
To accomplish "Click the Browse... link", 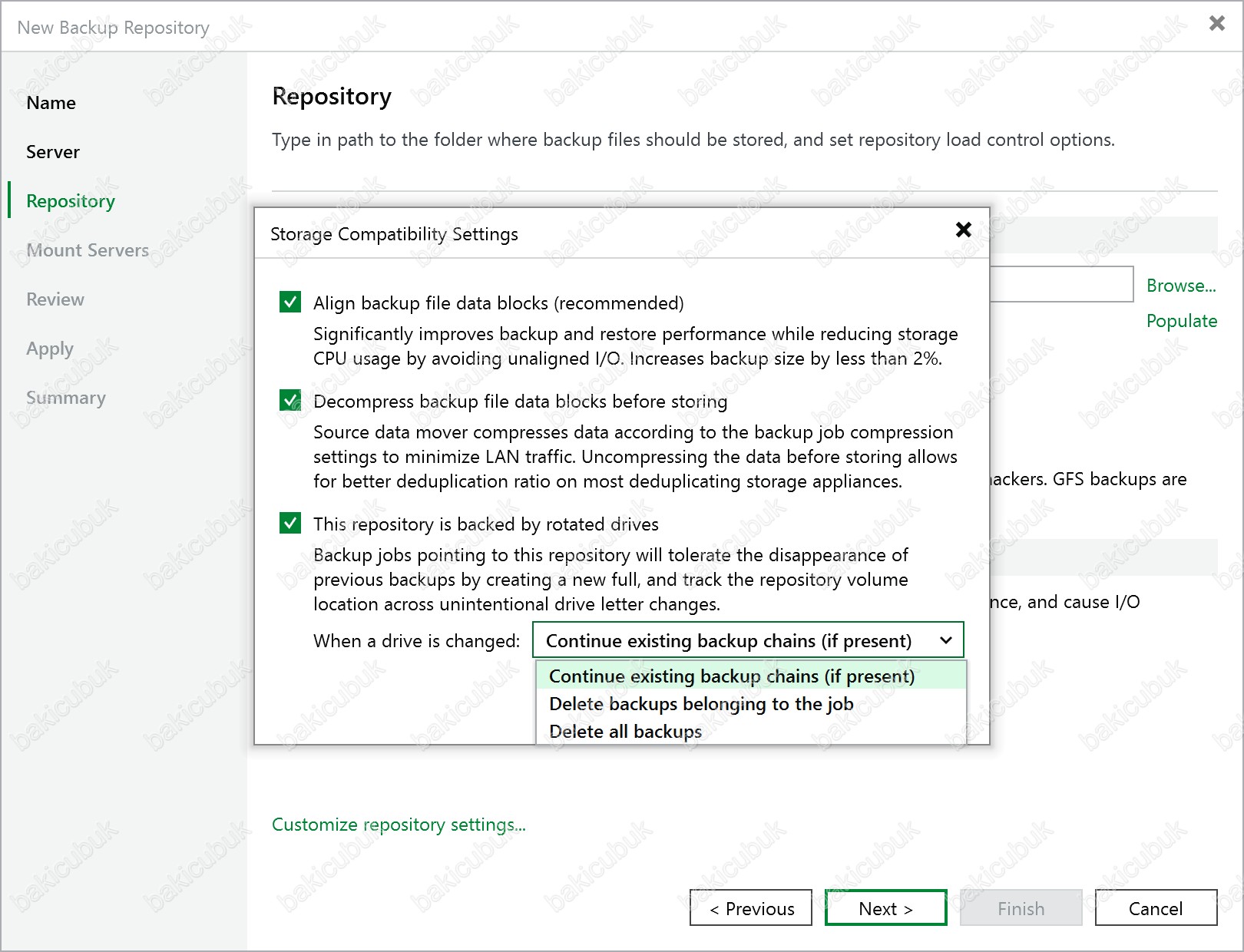I will click(x=1180, y=286).
